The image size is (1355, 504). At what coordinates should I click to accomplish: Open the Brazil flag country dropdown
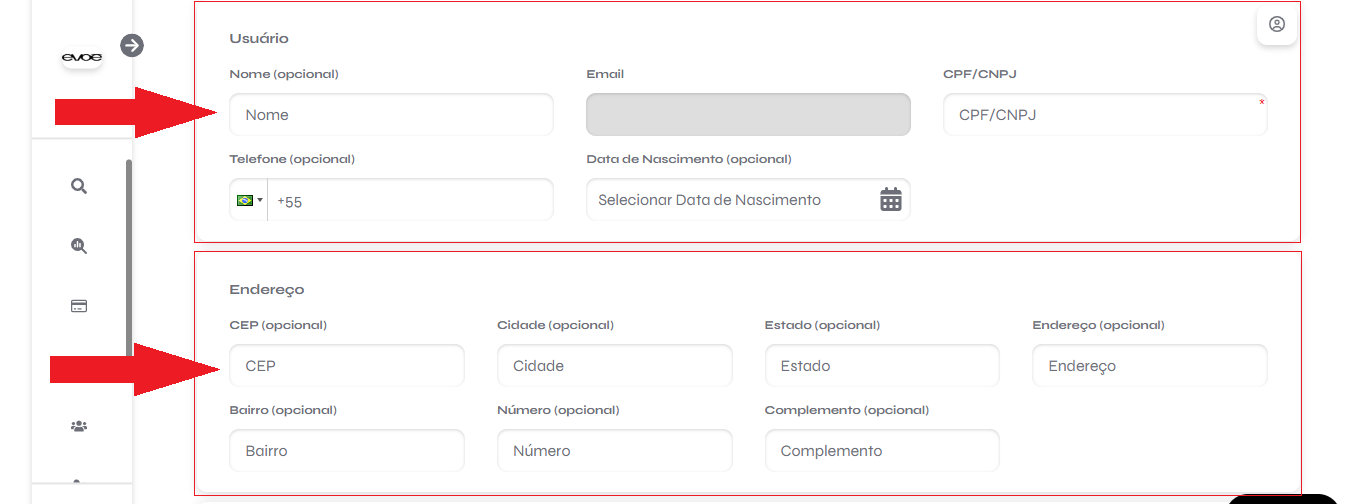(249, 200)
